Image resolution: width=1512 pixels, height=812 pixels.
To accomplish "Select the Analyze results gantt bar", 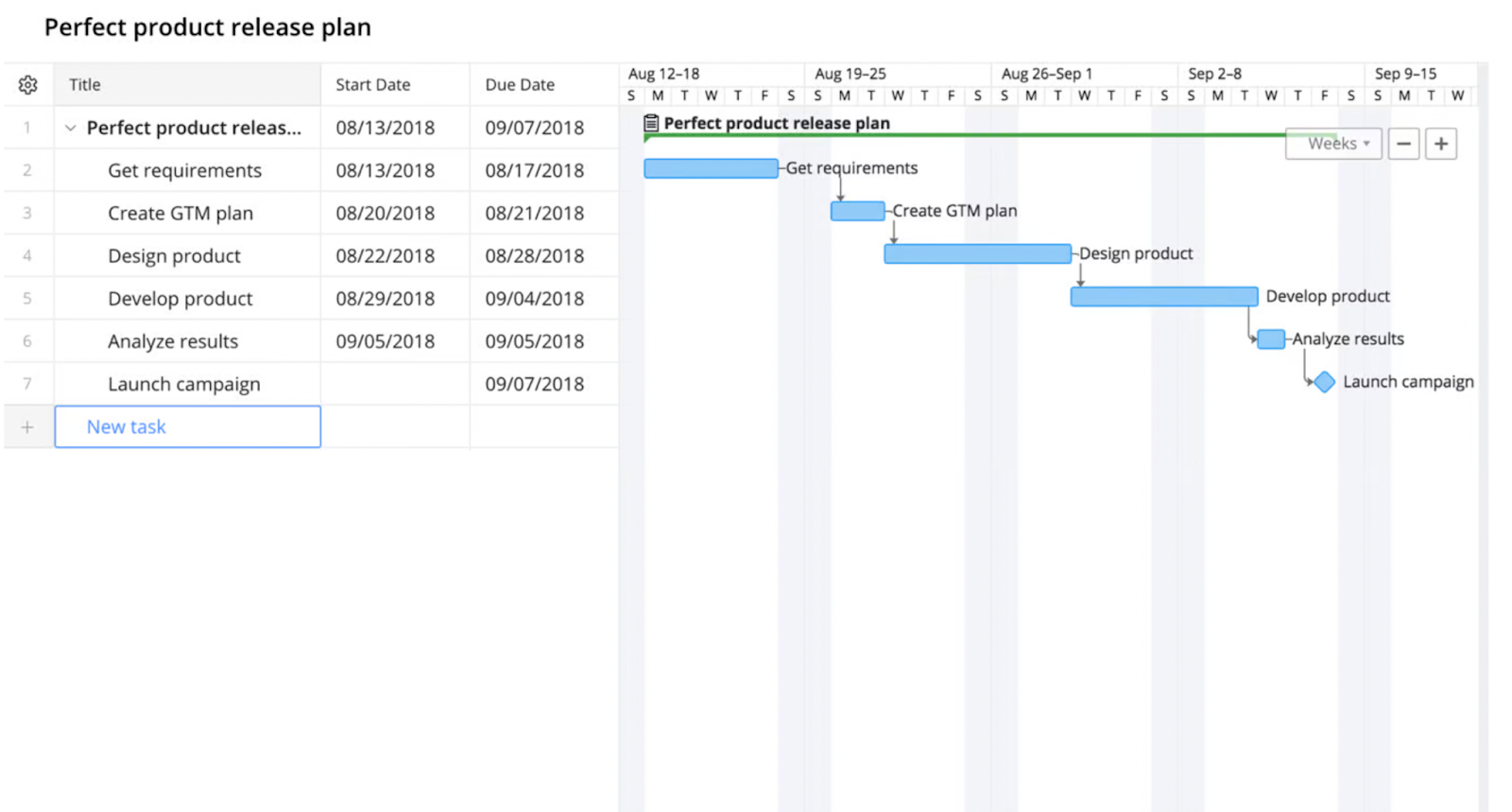I will point(1271,339).
